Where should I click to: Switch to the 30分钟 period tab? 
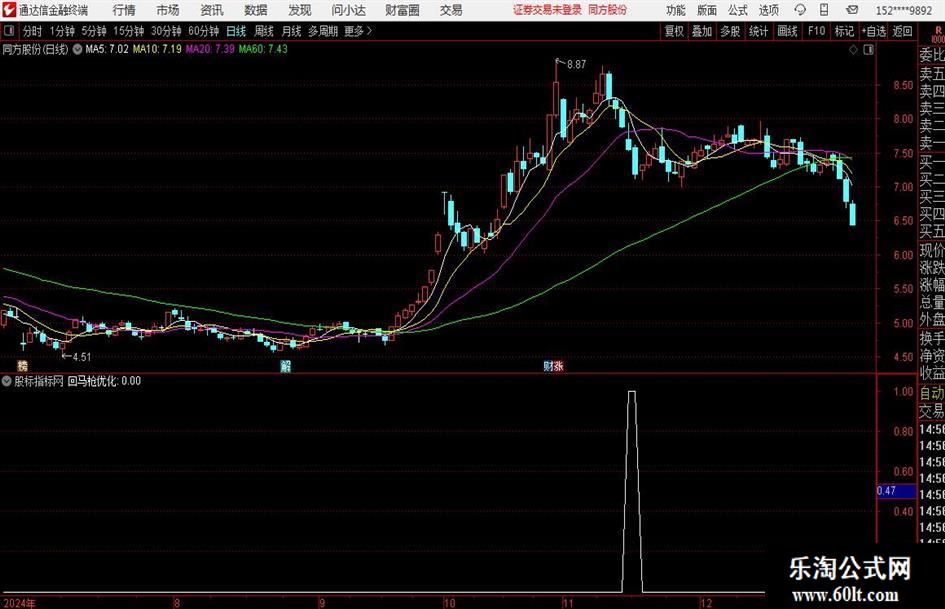166,31
